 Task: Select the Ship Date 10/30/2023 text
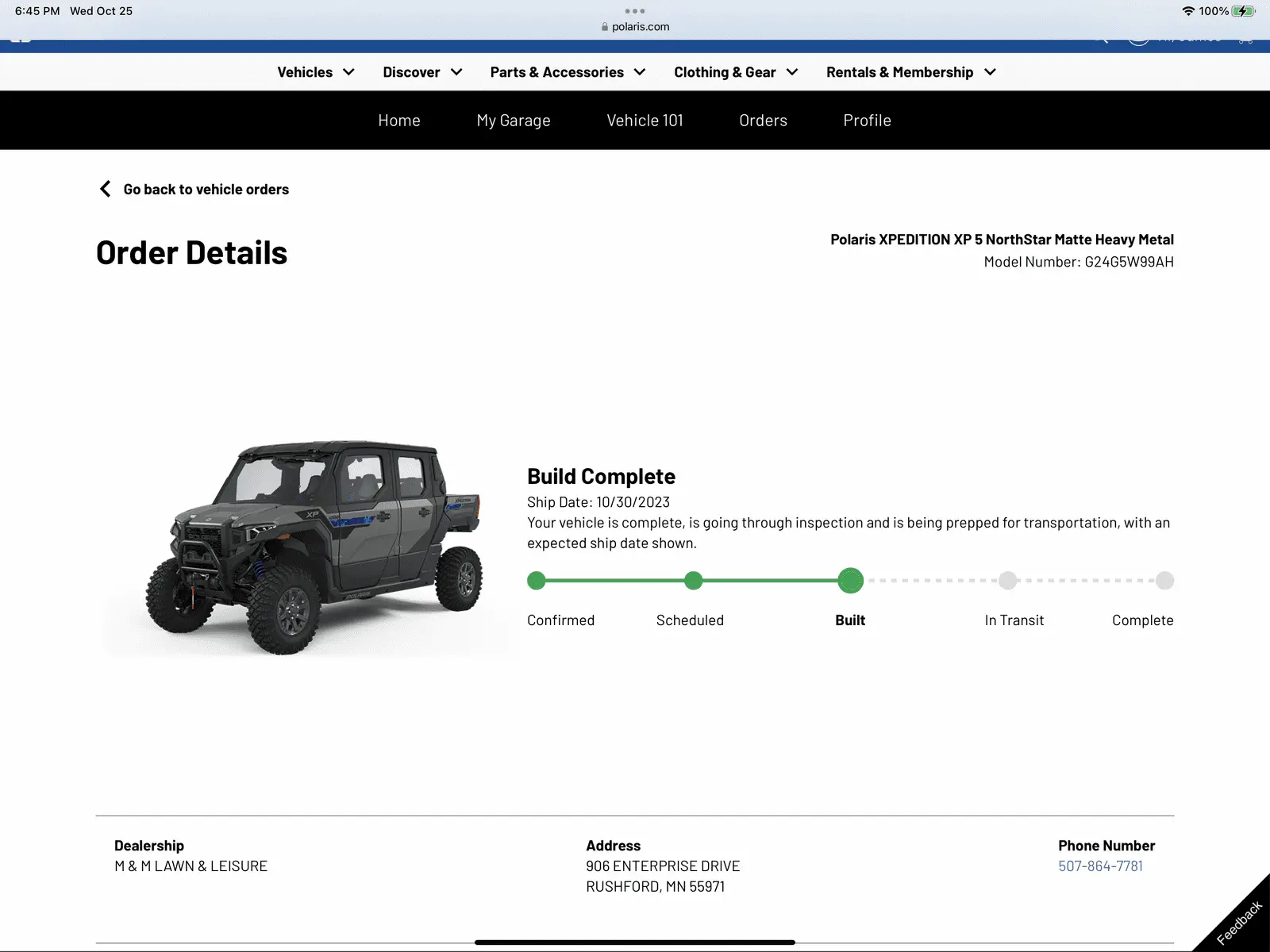(x=598, y=502)
